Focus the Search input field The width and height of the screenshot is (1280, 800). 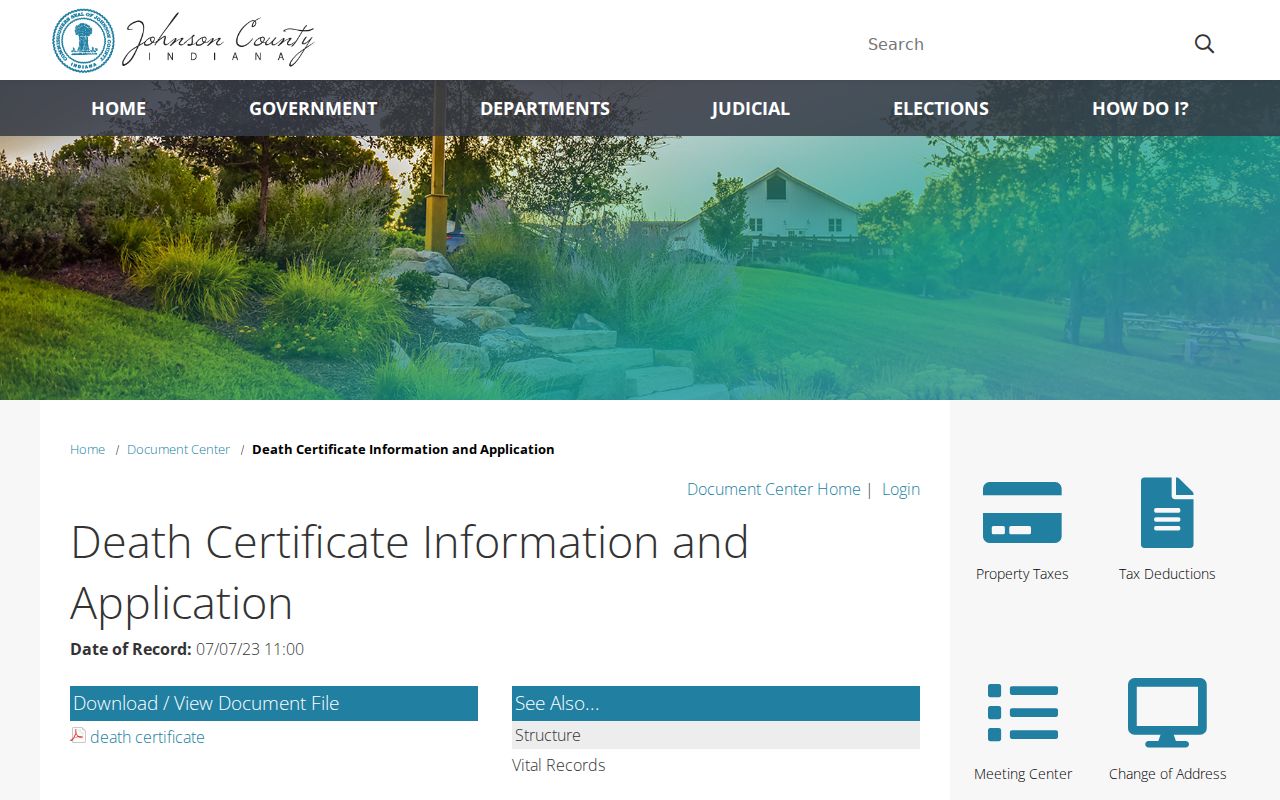coord(1020,44)
